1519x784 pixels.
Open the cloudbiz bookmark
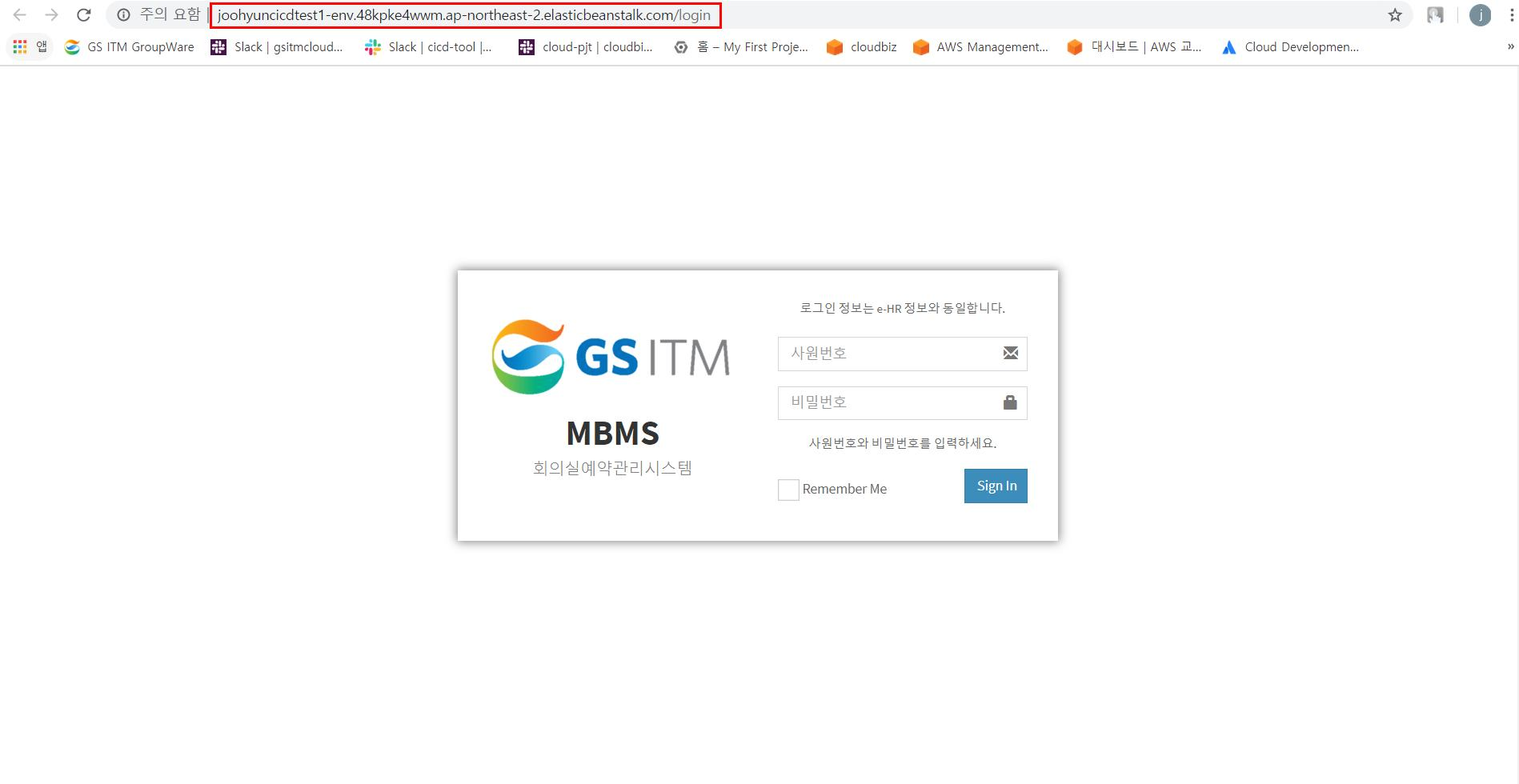pyautogui.click(x=862, y=47)
